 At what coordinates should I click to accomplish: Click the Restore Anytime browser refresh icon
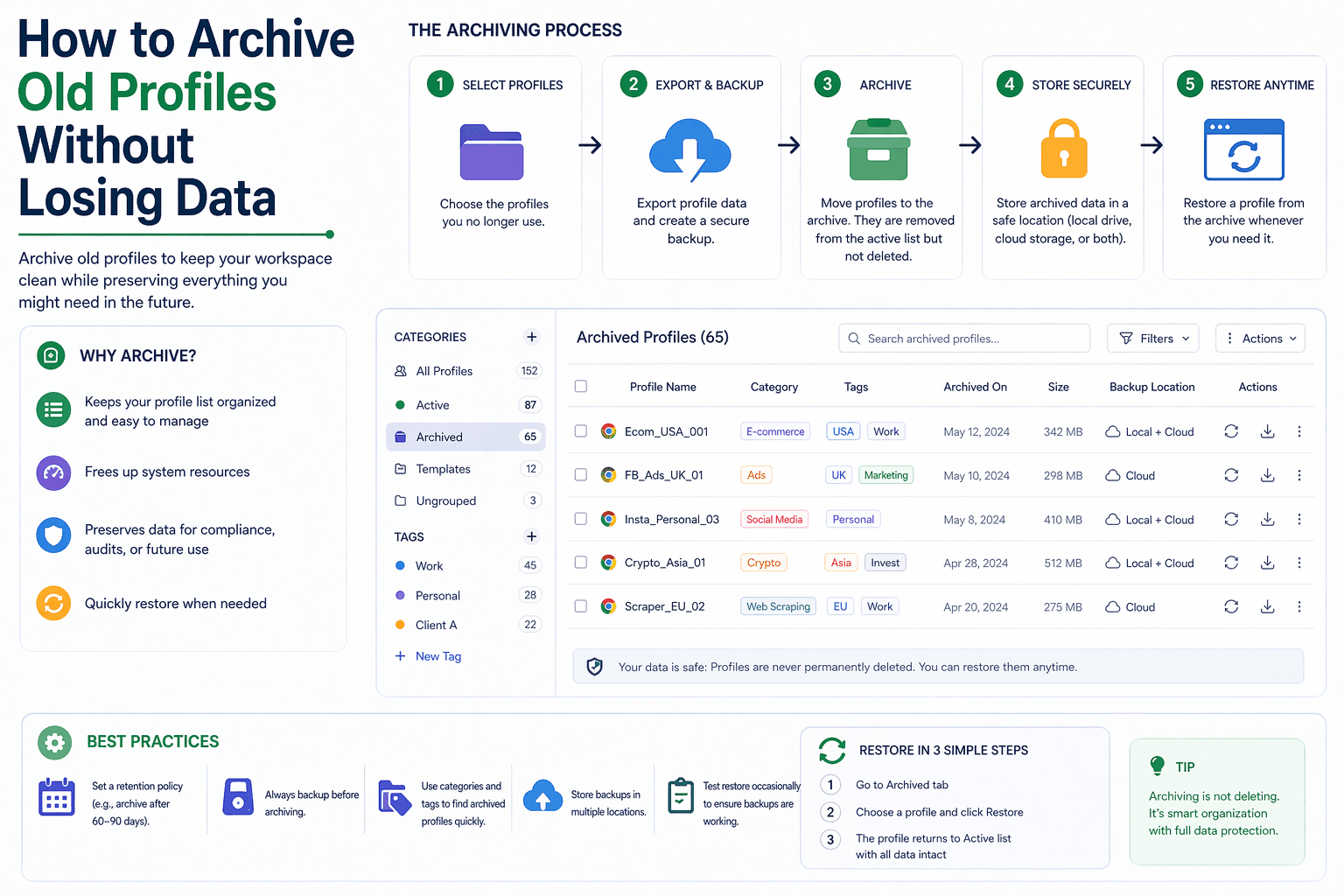(x=1243, y=150)
